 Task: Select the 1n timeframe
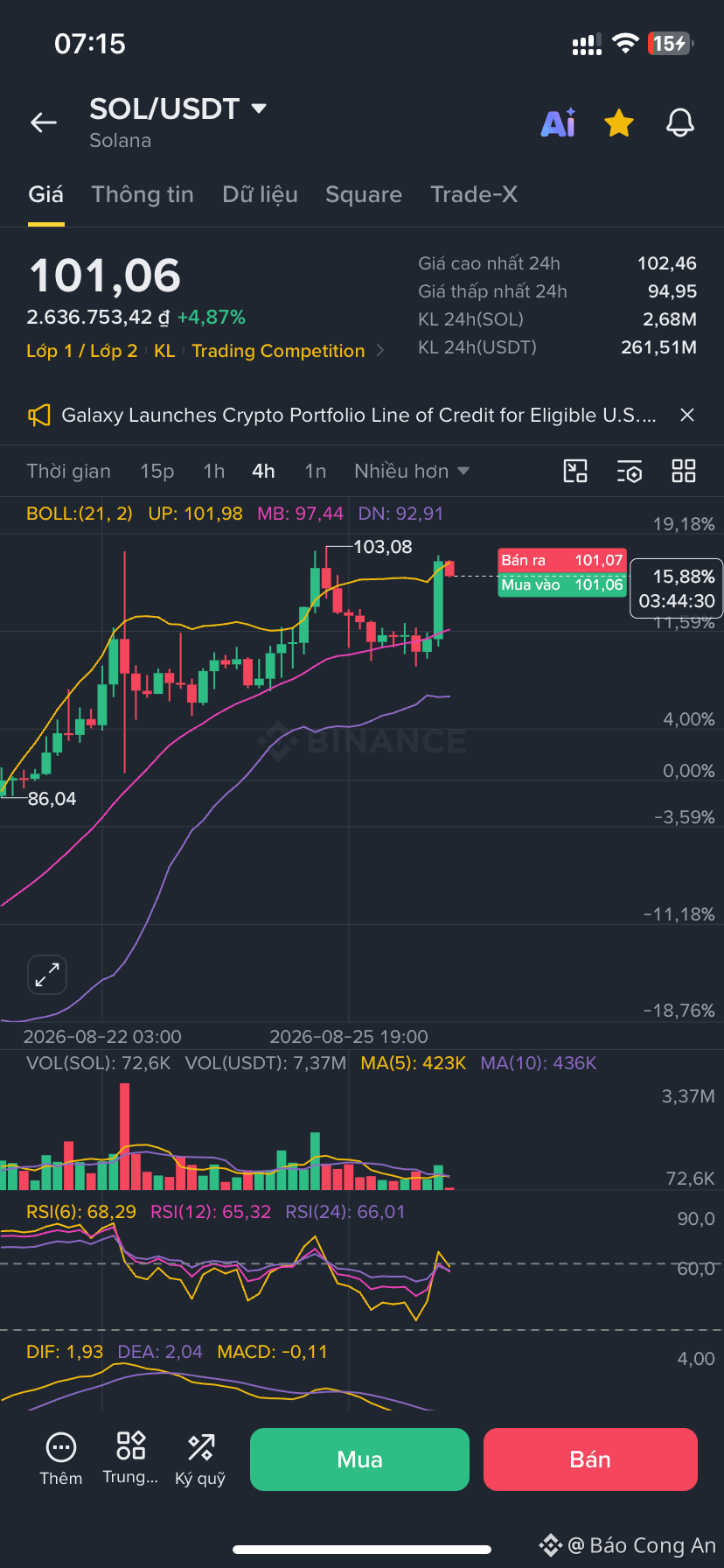pos(316,472)
